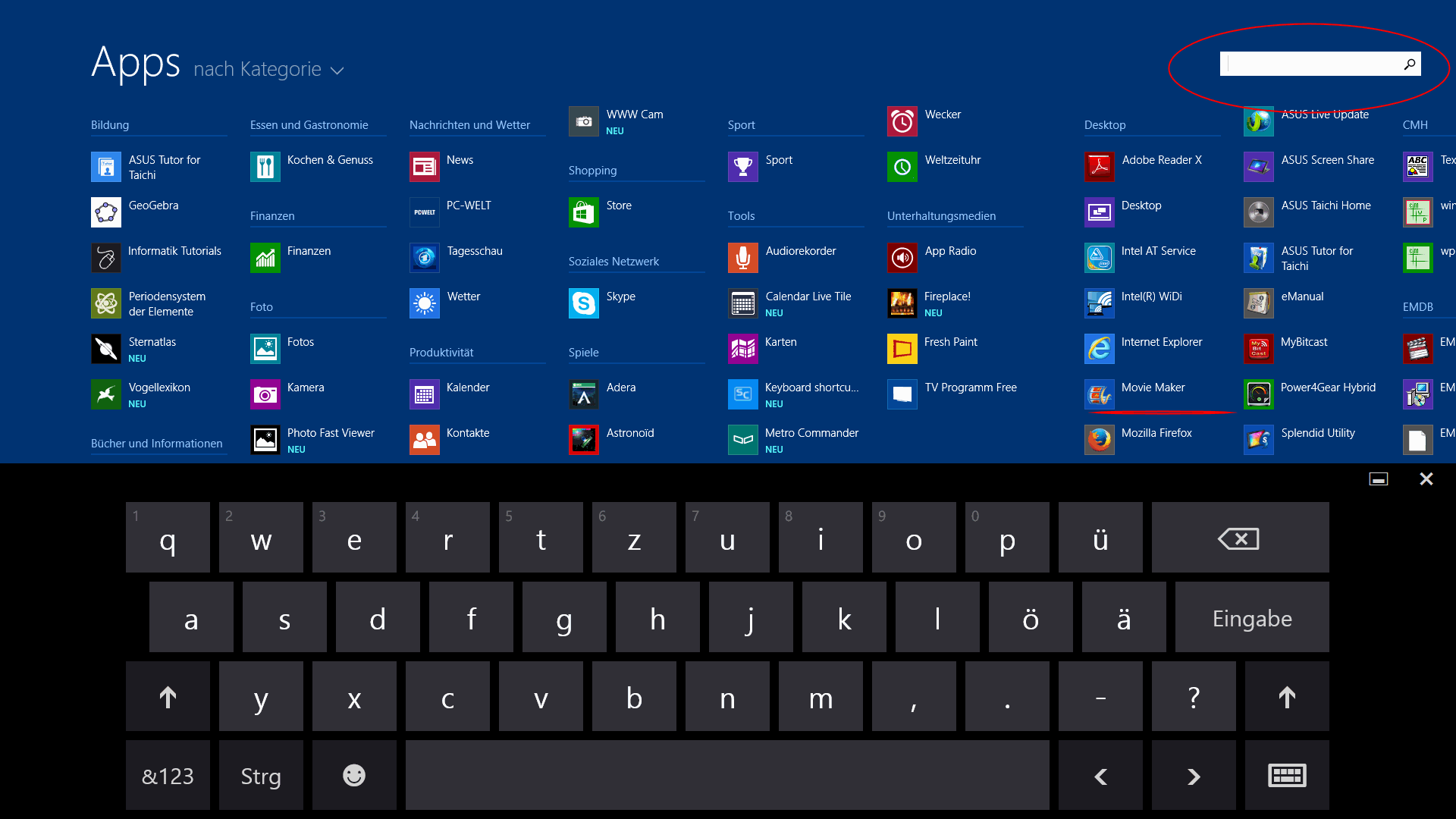Open the GeoGebra app icon

[x=106, y=212]
